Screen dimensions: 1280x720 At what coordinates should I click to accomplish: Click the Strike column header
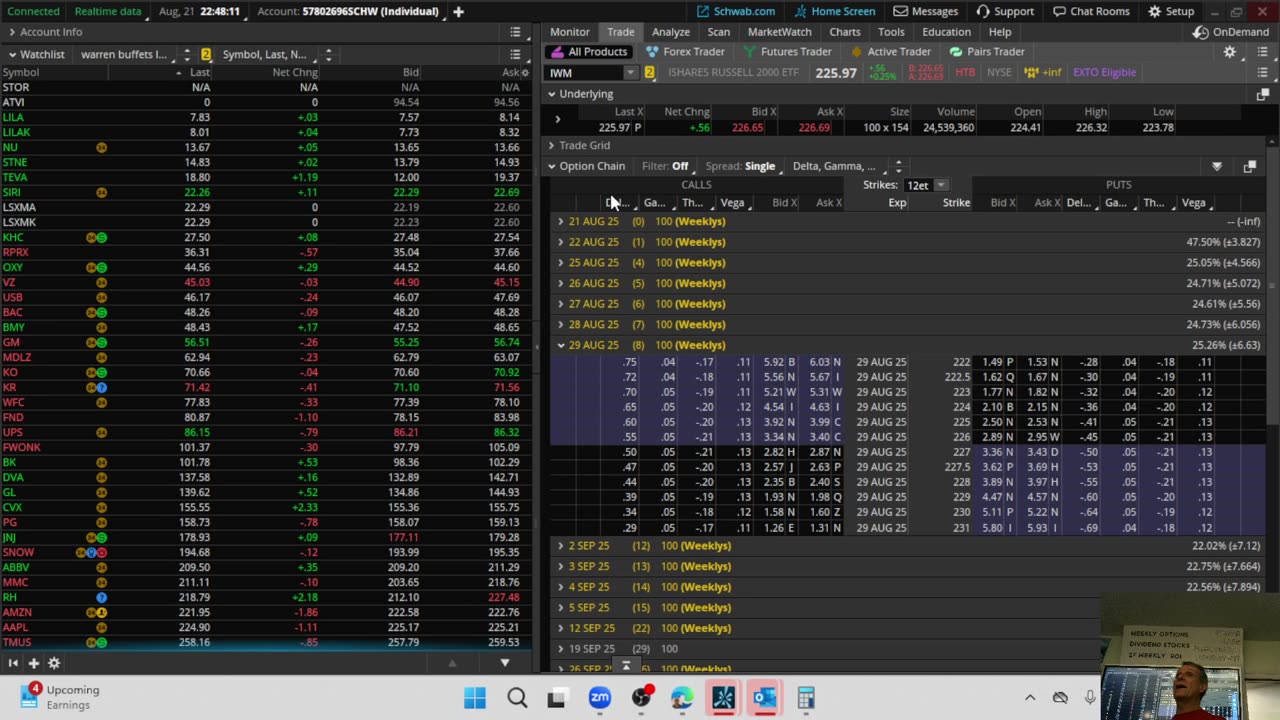coord(956,203)
